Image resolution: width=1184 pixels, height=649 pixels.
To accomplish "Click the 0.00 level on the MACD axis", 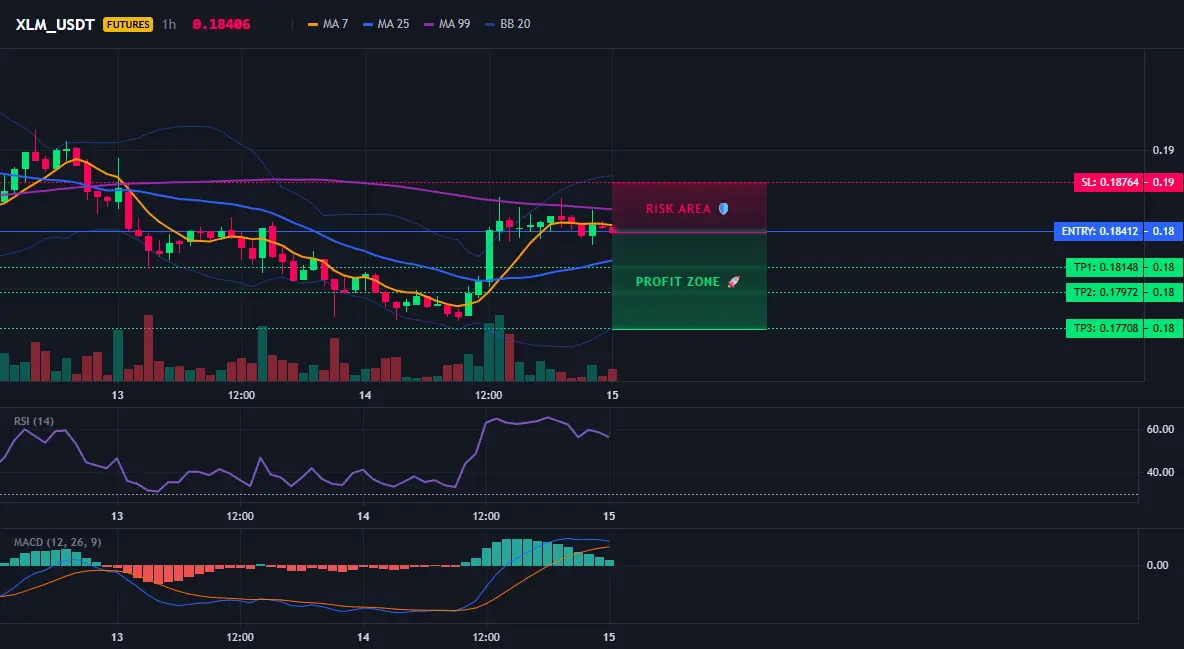I will coord(1158,565).
